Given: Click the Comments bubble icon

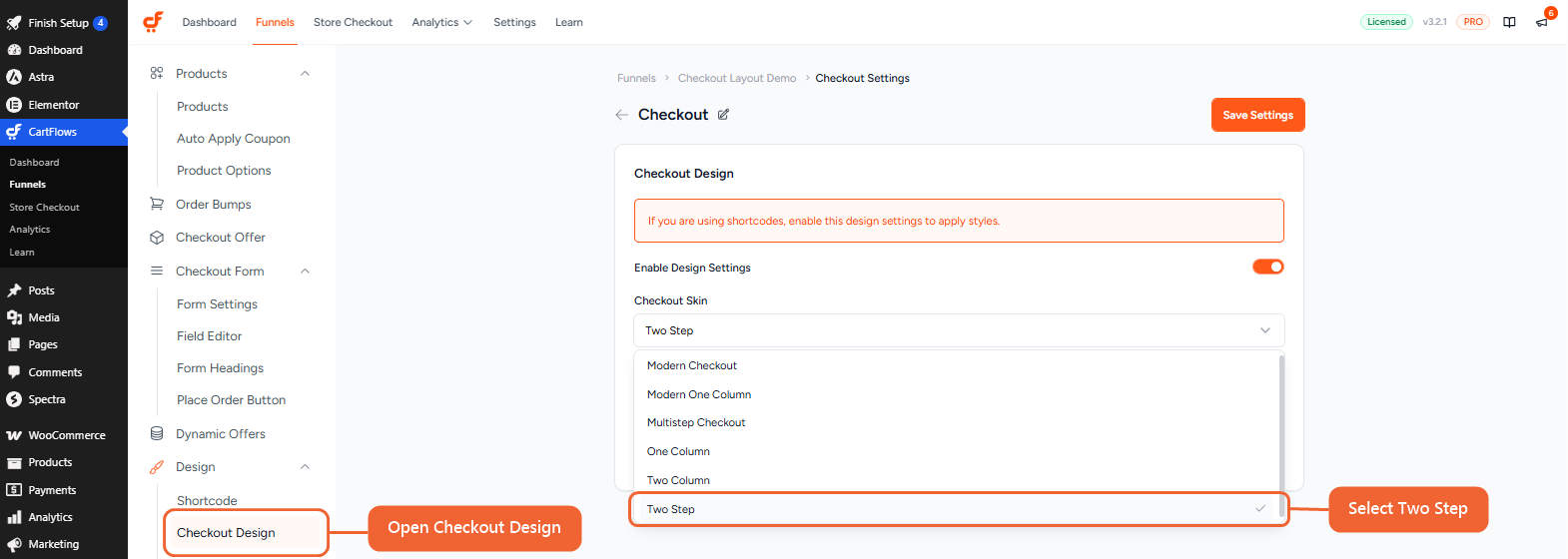Looking at the screenshot, I should pyautogui.click(x=14, y=372).
